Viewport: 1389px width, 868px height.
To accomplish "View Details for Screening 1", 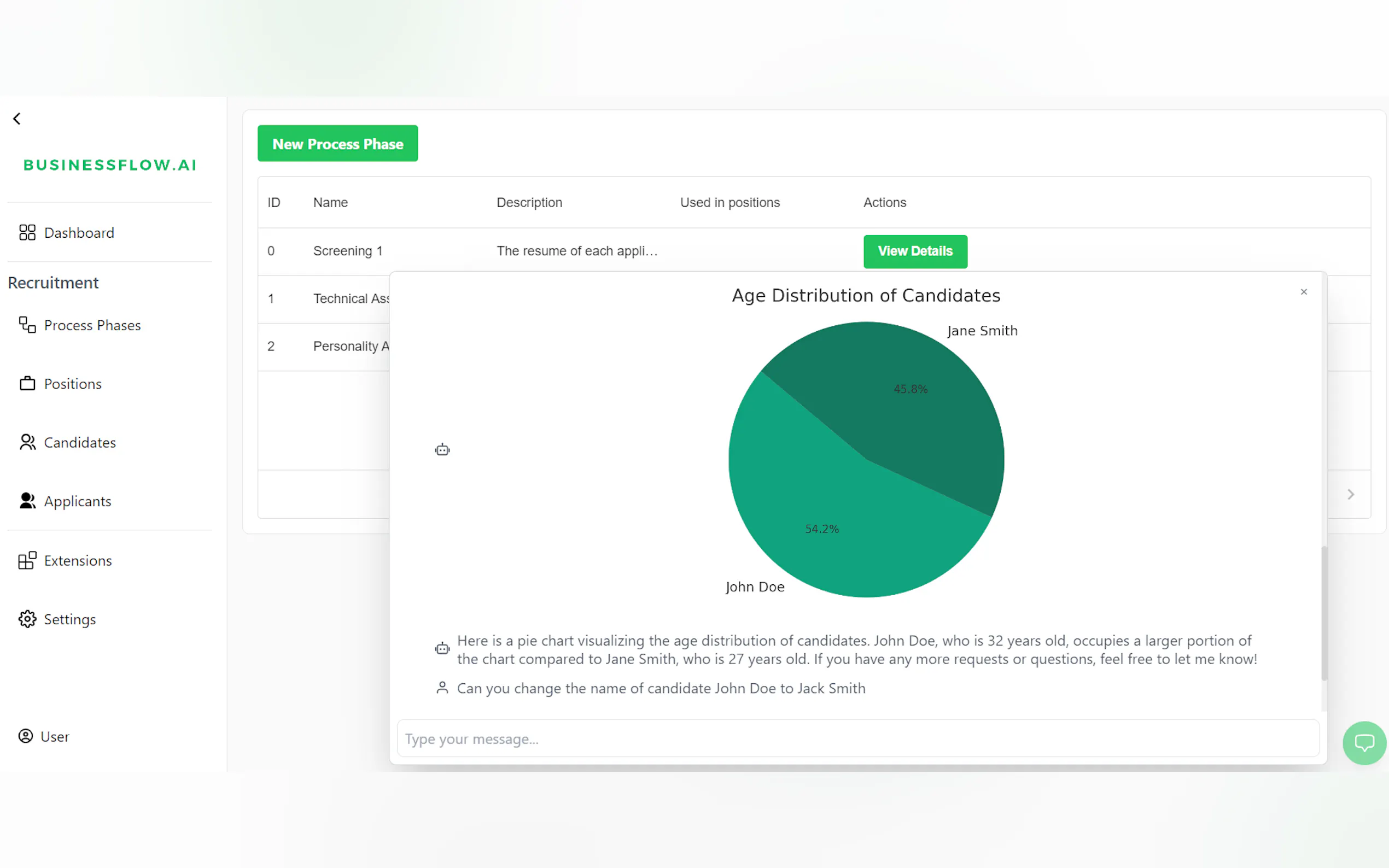I will coord(915,251).
